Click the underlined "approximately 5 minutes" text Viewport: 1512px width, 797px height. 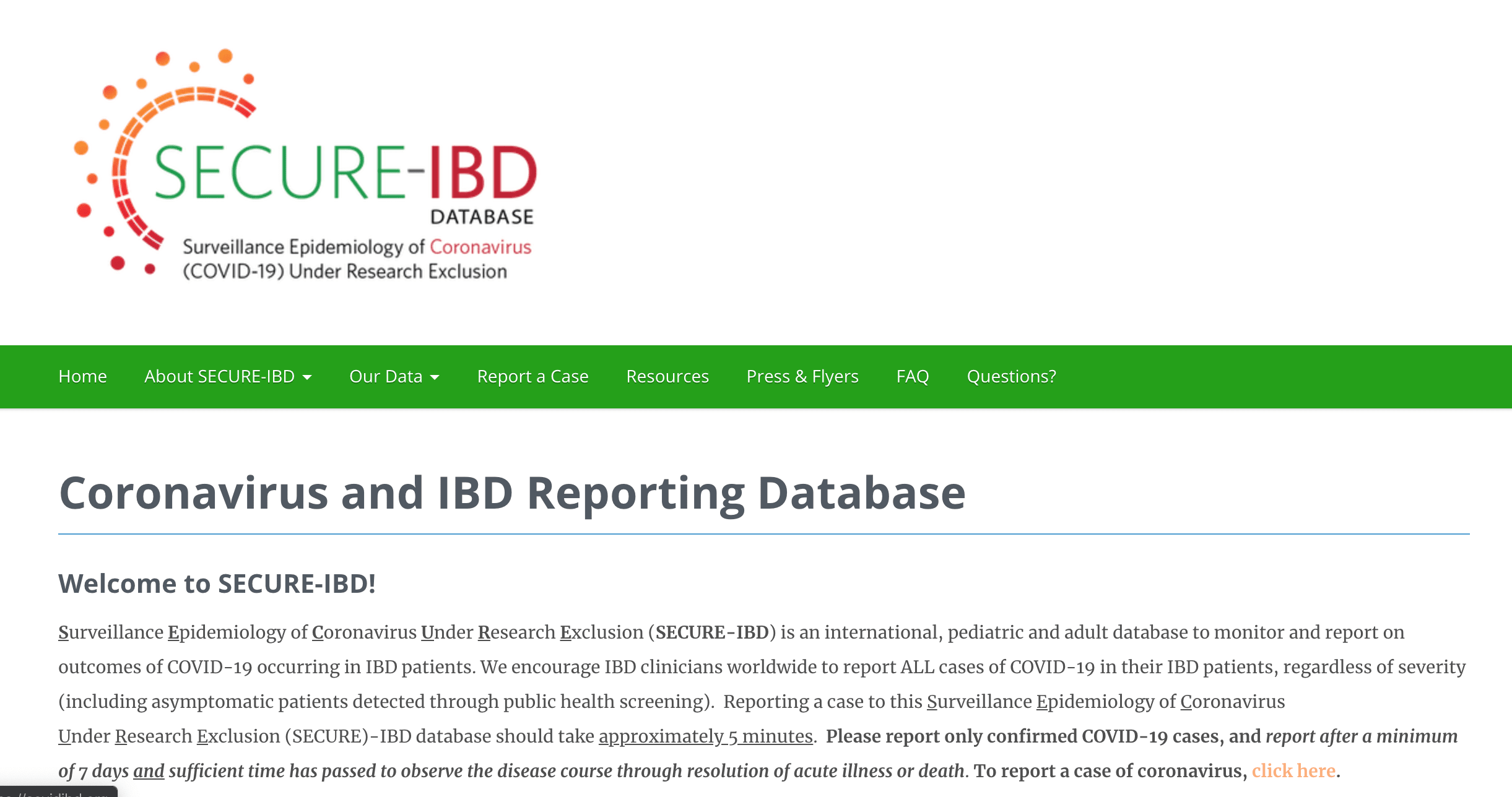click(705, 736)
